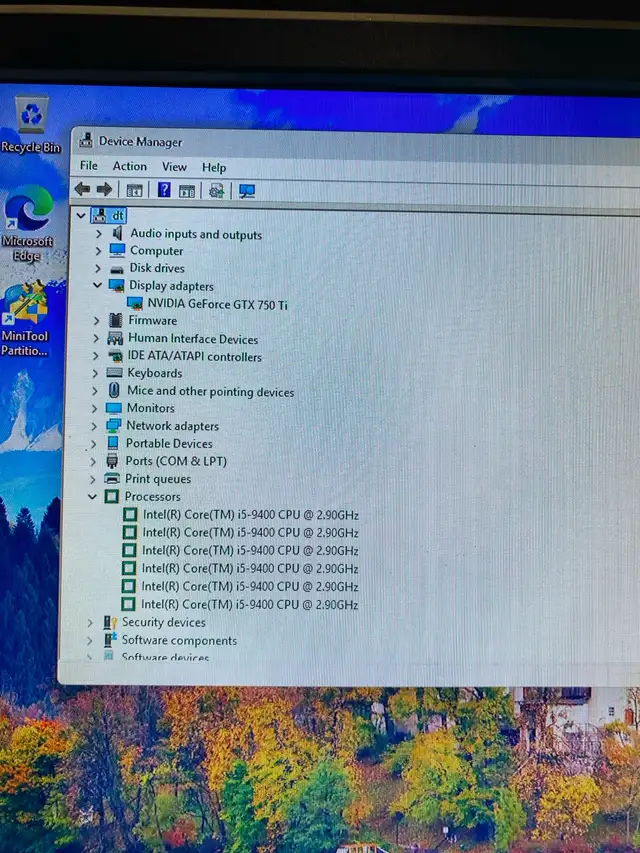
Task: Expand the Software components chevron
Action: click(x=90, y=641)
